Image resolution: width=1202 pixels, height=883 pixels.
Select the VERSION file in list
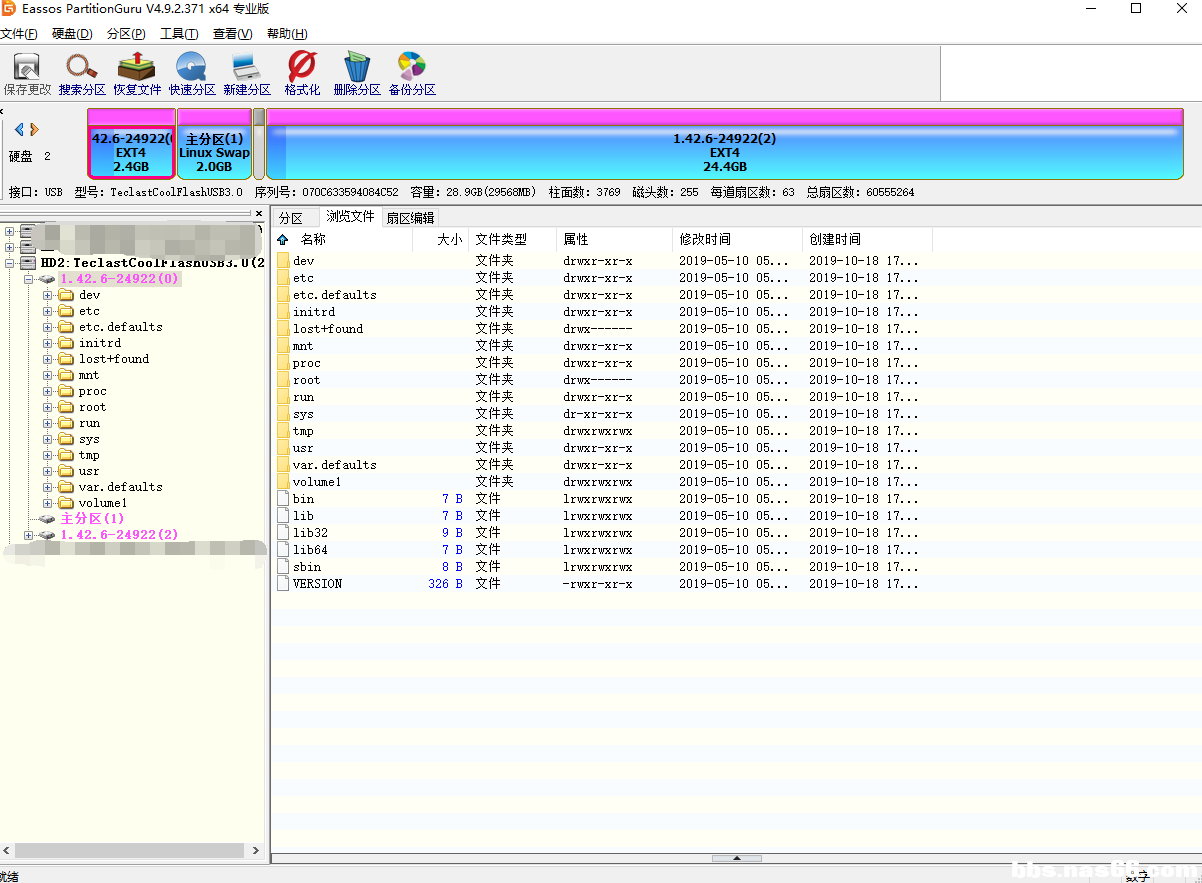click(317, 584)
